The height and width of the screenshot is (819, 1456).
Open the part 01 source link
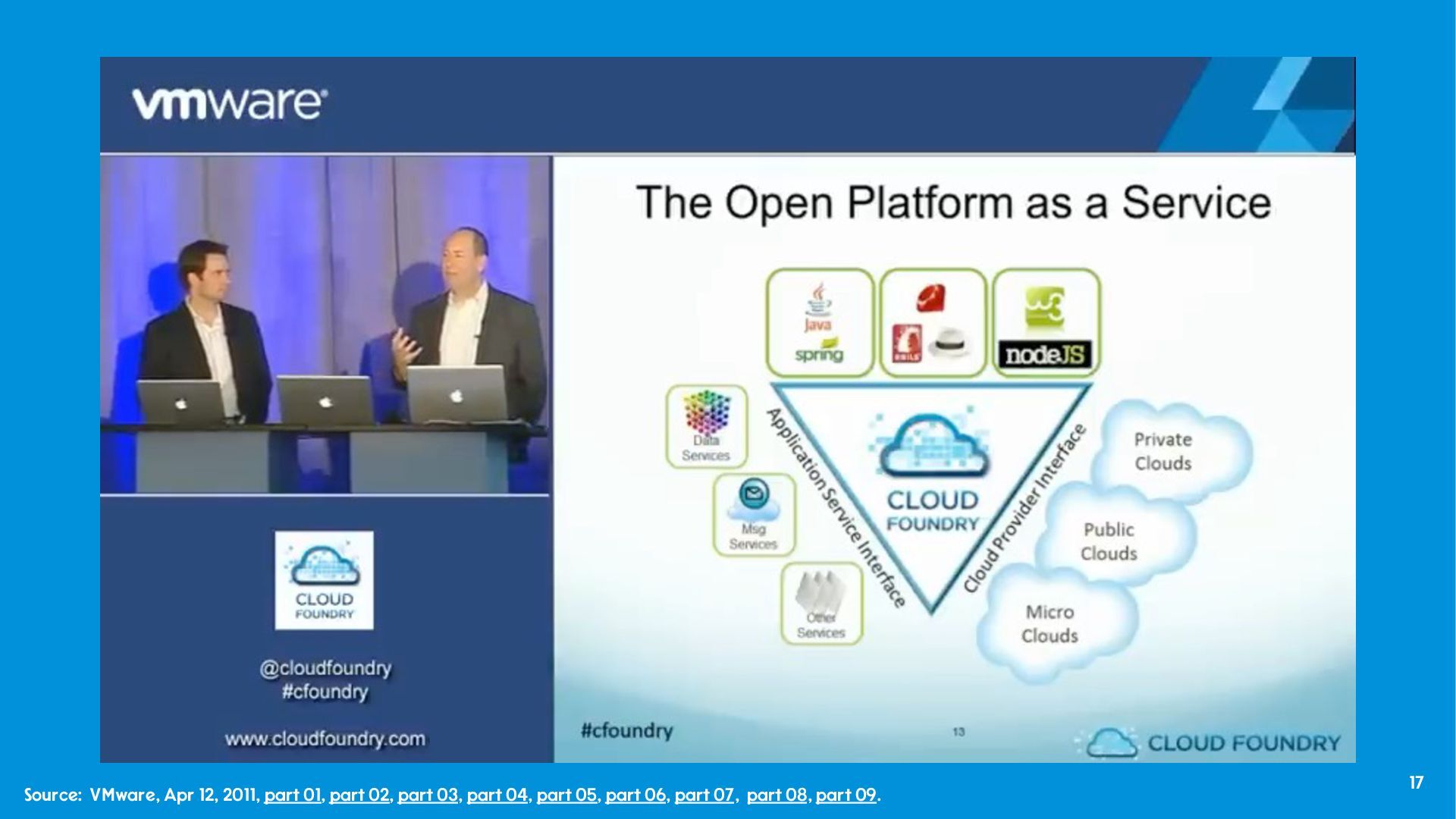pos(293,795)
